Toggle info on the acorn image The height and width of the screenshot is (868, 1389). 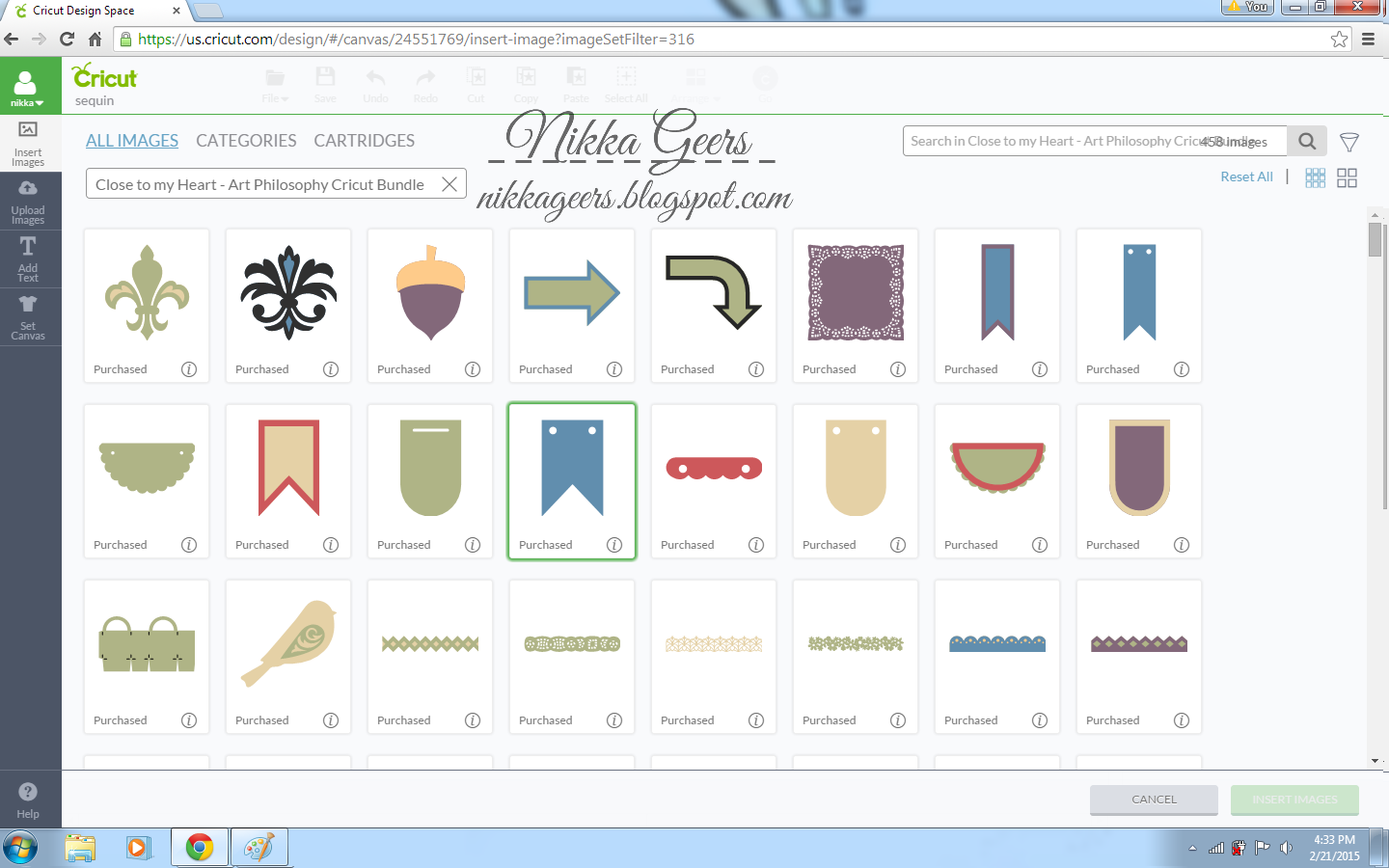473,368
